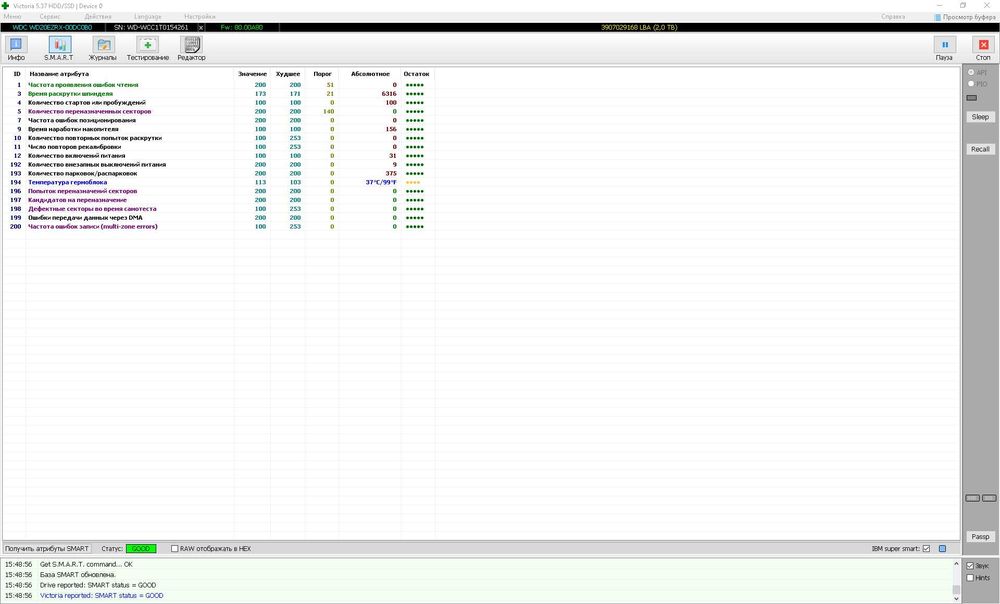This screenshot has width=1000, height=604.
Task: Click the Абсолютное column header
Action: tap(370, 74)
